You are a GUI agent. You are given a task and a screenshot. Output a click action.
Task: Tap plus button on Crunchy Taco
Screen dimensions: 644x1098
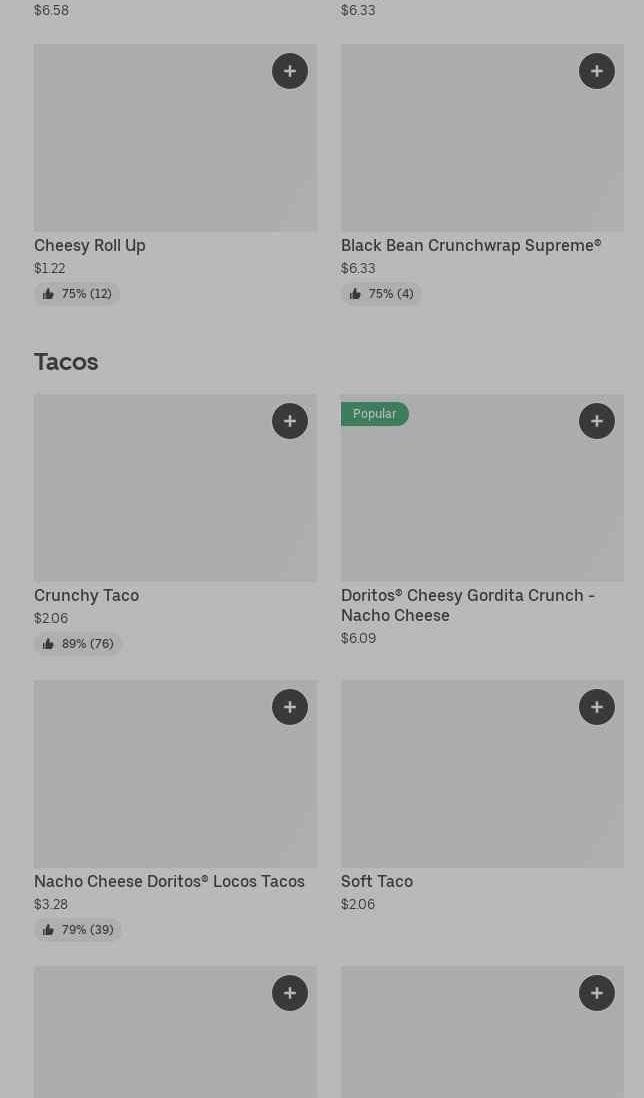click(x=290, y=421)
